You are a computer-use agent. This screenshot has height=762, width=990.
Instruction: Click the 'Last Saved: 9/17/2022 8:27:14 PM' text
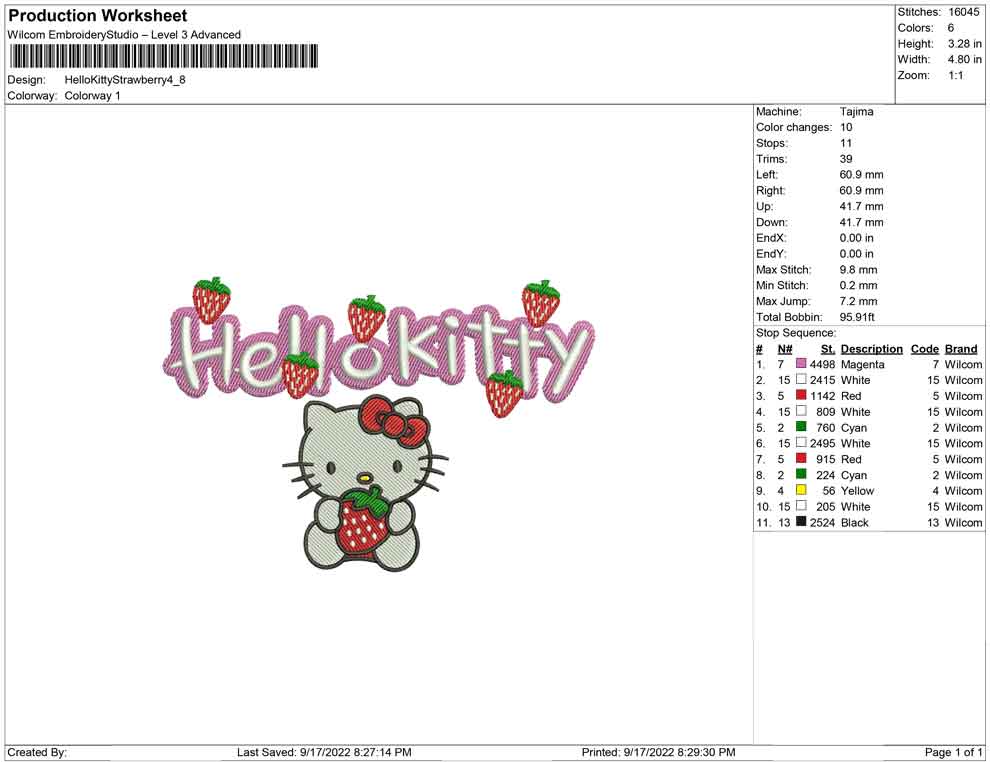click(325, 752)
